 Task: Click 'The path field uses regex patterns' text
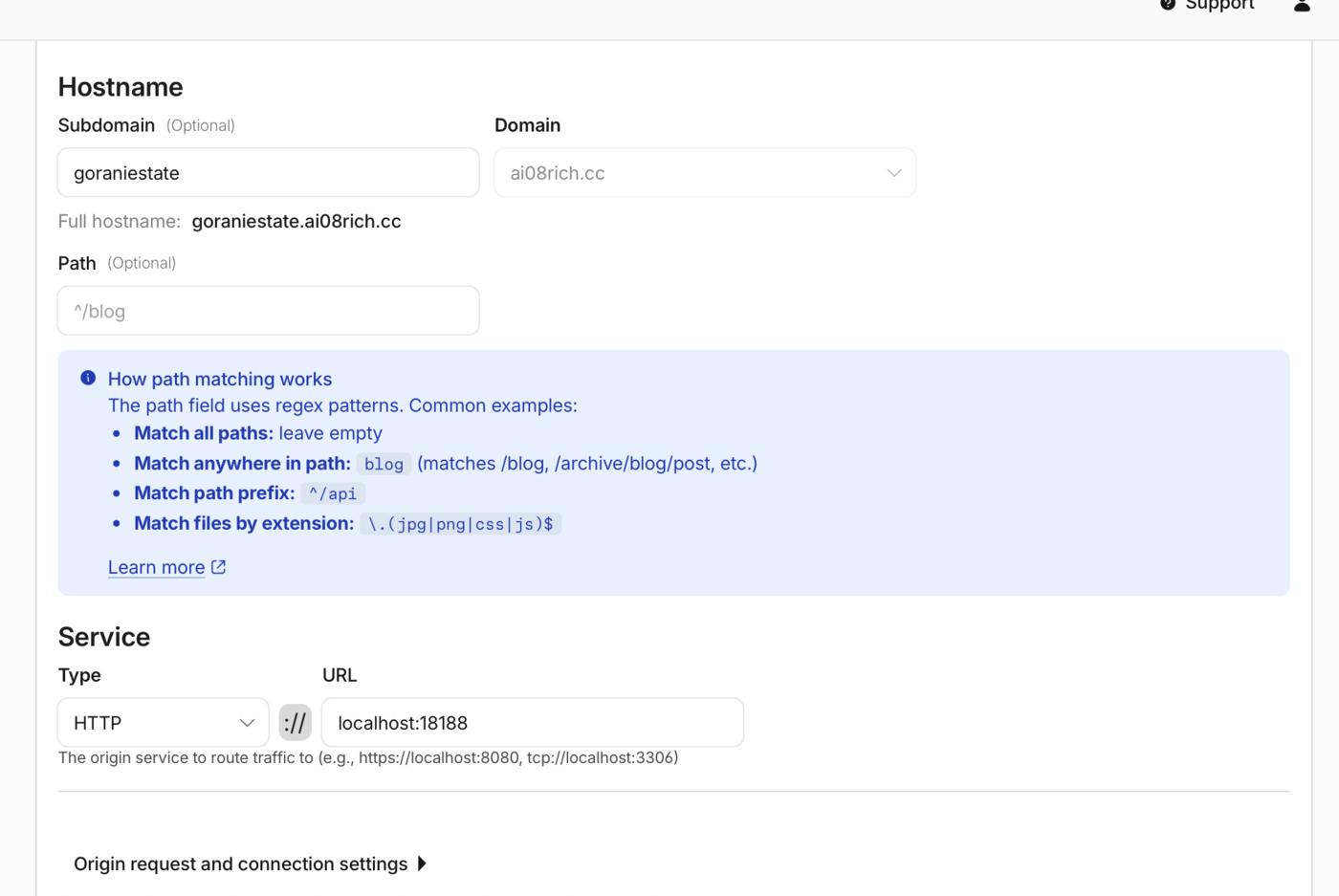tap(342, 405)
